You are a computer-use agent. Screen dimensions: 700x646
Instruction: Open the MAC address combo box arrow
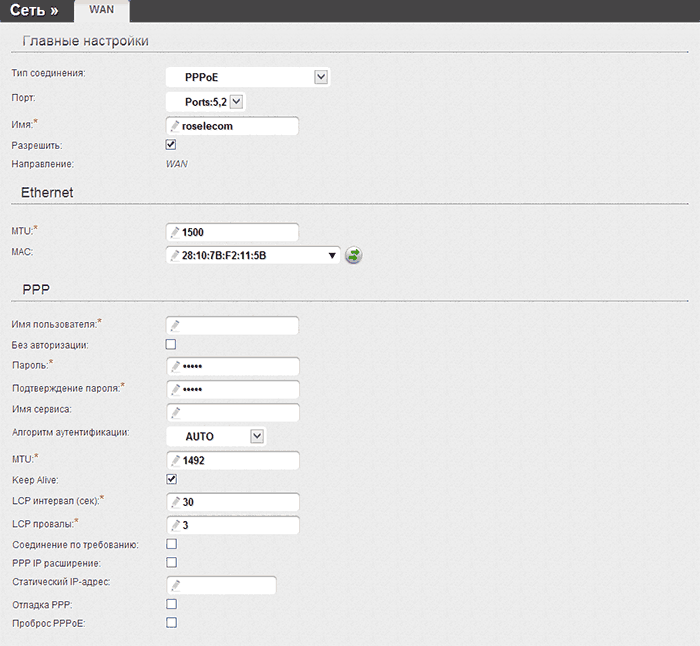click(332, 255)
